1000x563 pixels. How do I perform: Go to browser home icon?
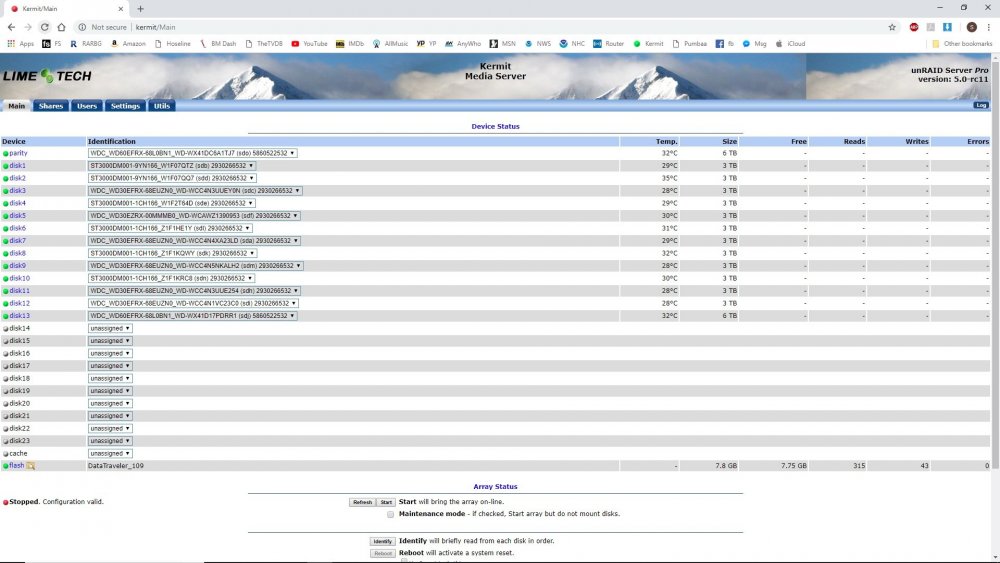(61, 27)
